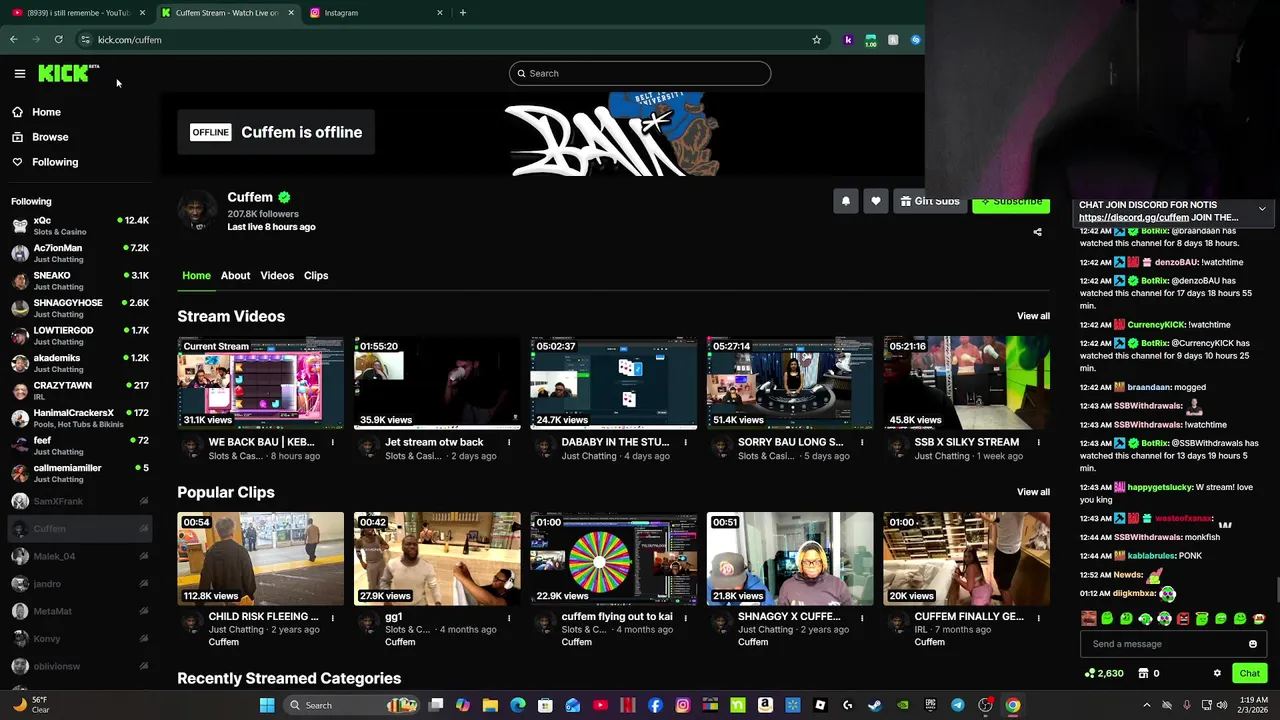Play the Current Stream video thumbnail

tap(260, 383)
